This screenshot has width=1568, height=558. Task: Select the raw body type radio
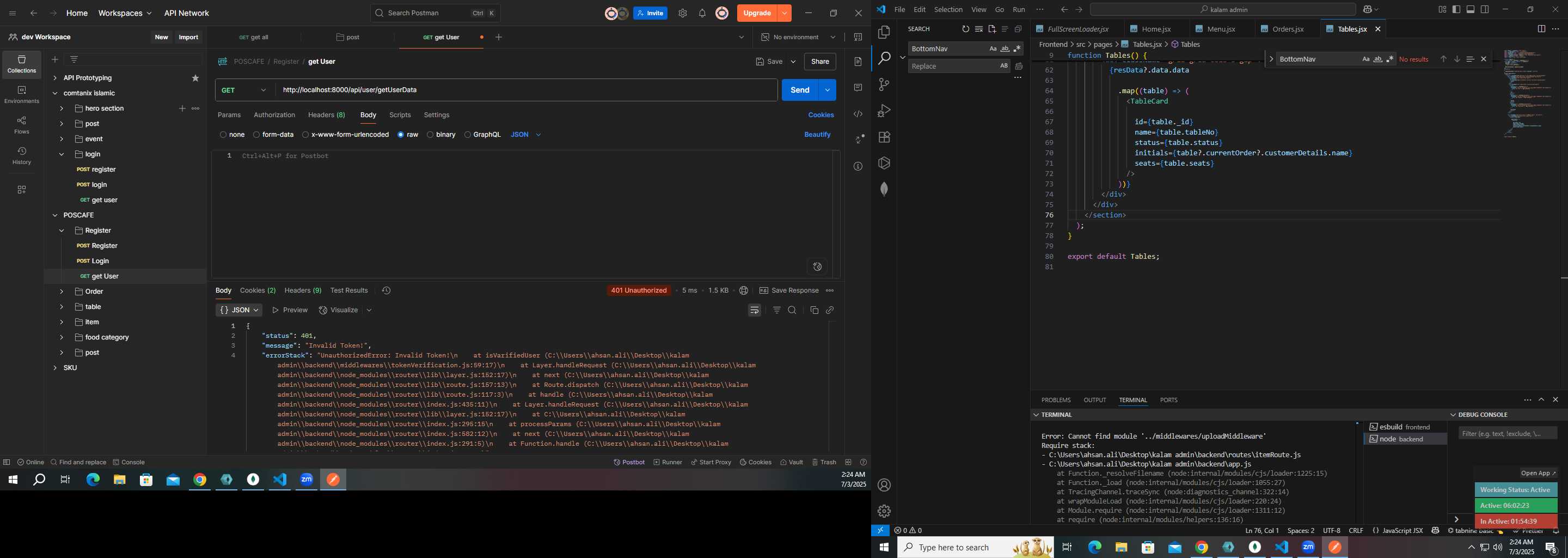(x=401, y=135)
